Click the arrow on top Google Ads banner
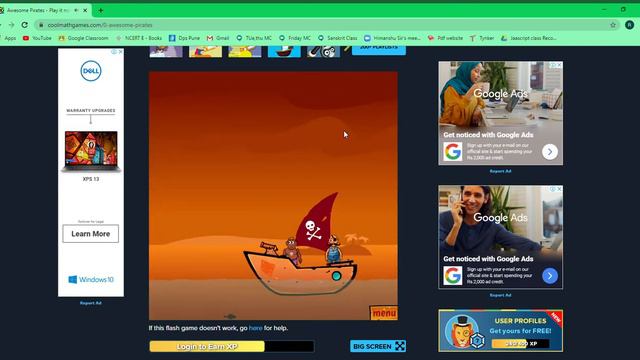Image resolution: width=640 pixels, height=360 pixels. pos(550,152)
